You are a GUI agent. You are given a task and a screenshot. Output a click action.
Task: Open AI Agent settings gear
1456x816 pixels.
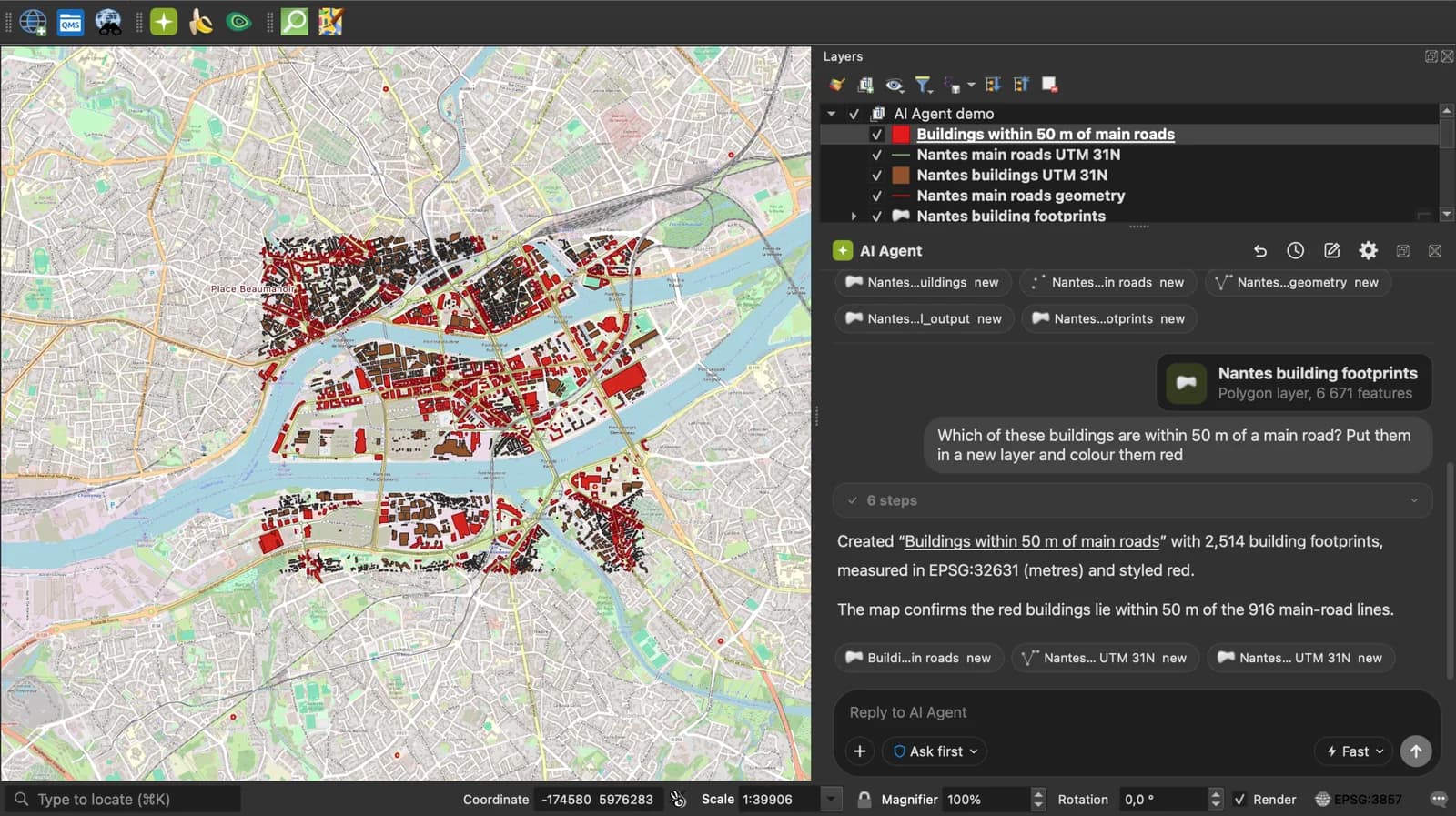pyautogui.click(x=1369, y=251)
